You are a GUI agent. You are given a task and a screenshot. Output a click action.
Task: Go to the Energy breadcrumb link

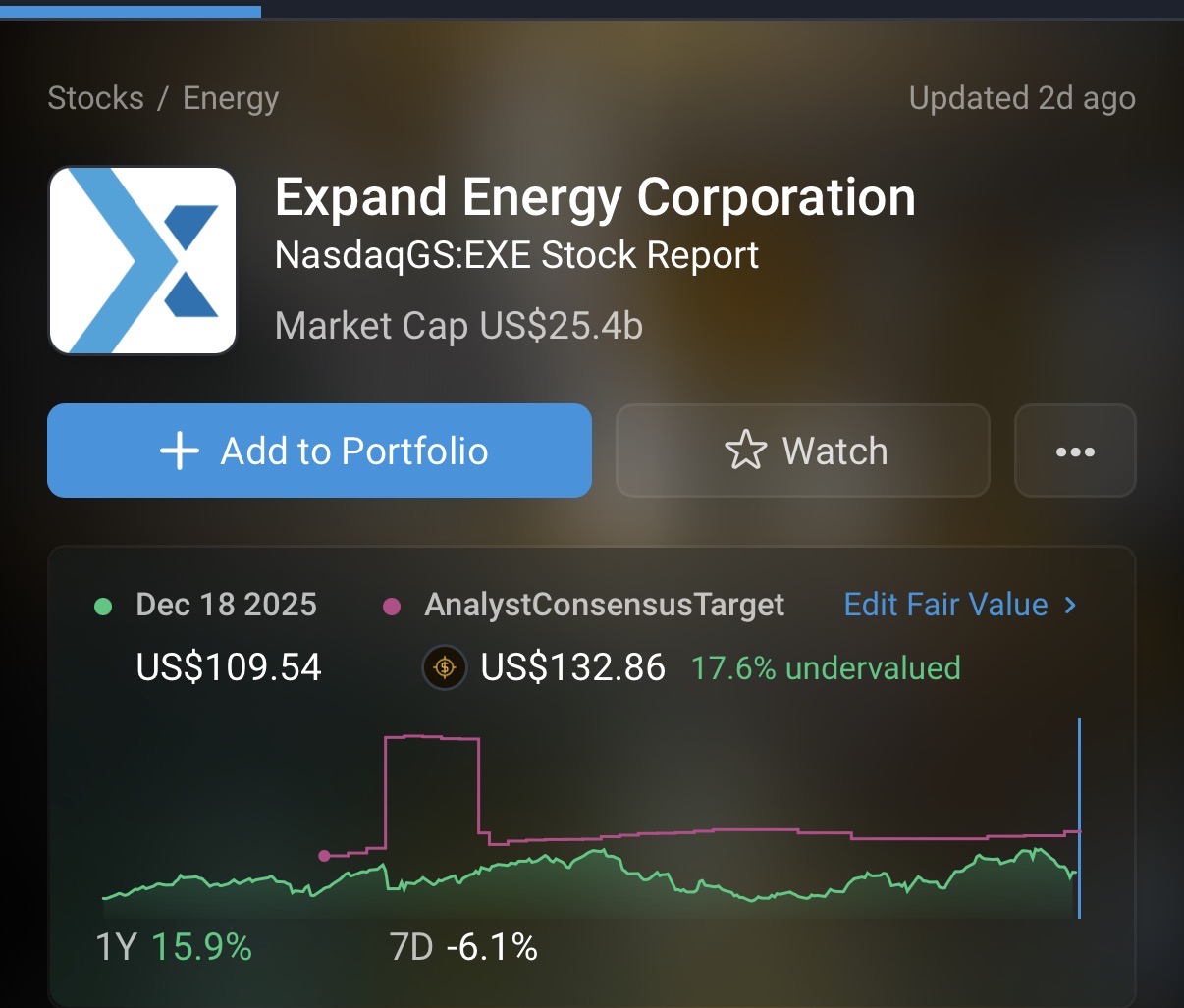click(231, 98)
